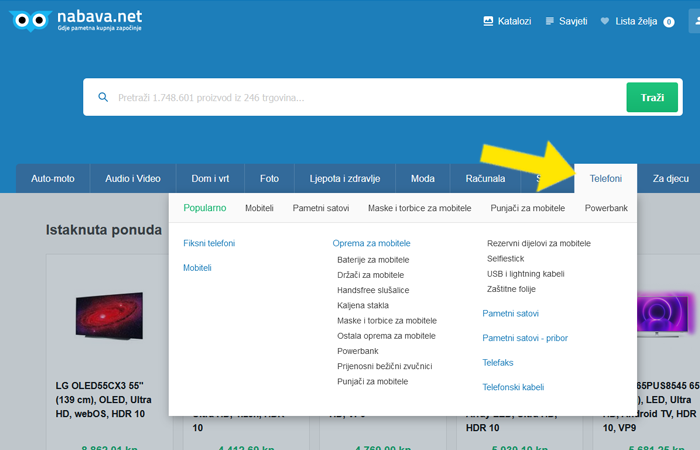700x450 pixels.
Task: Open Oprema za mobitele heading link
Action: click(x=371, y=243)
